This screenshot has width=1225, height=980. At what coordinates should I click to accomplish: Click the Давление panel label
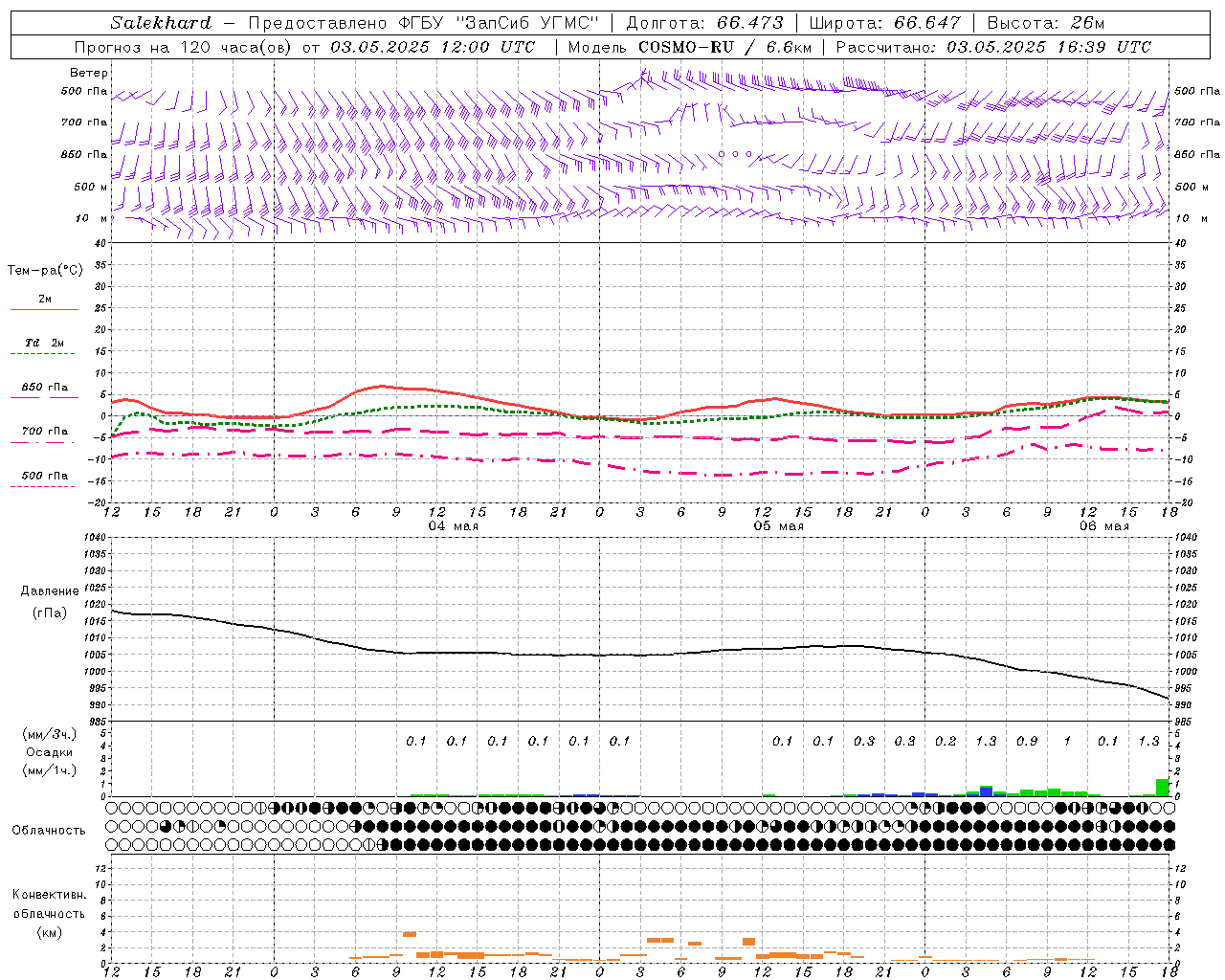[50, 591]
